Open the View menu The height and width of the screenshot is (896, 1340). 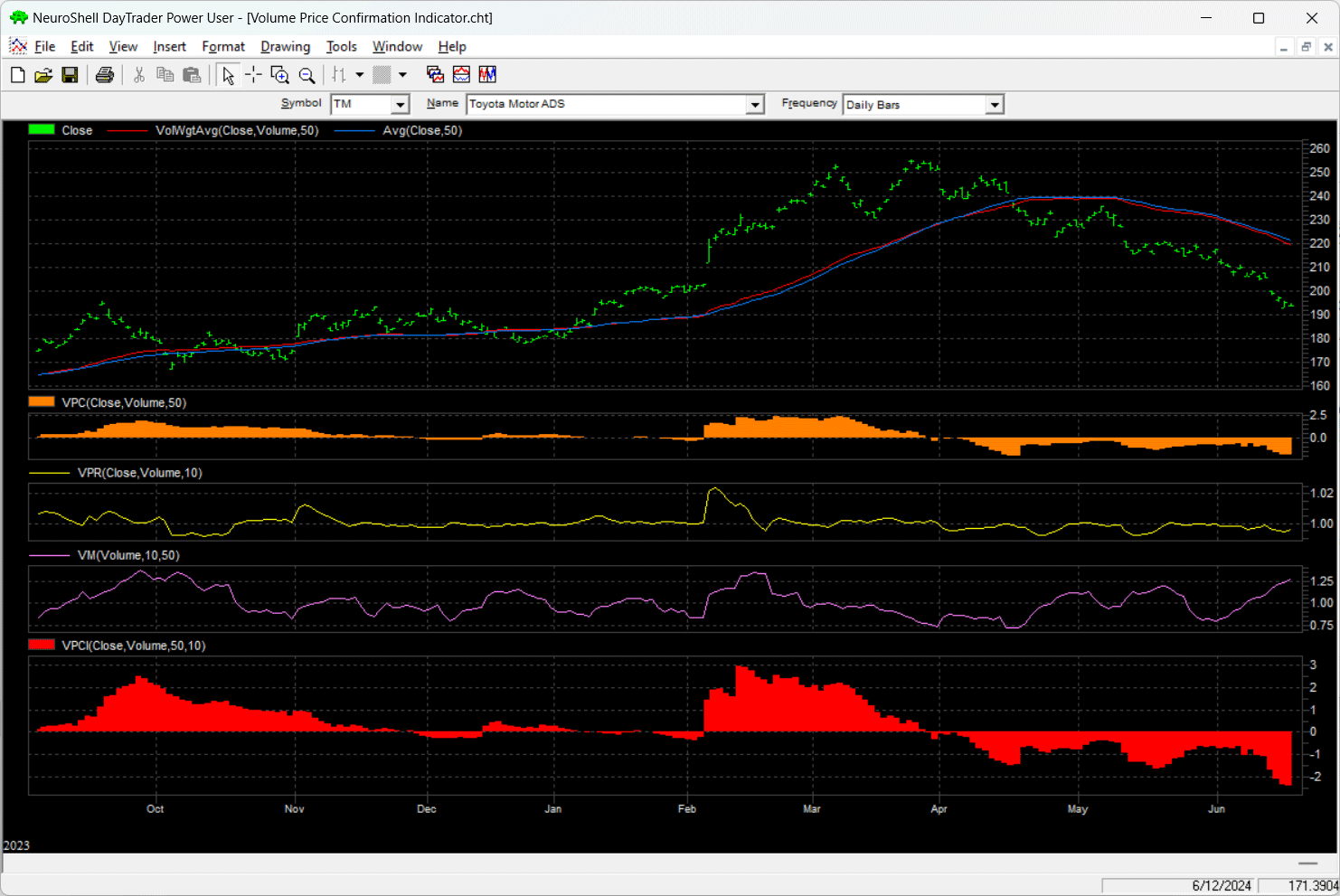123,47
